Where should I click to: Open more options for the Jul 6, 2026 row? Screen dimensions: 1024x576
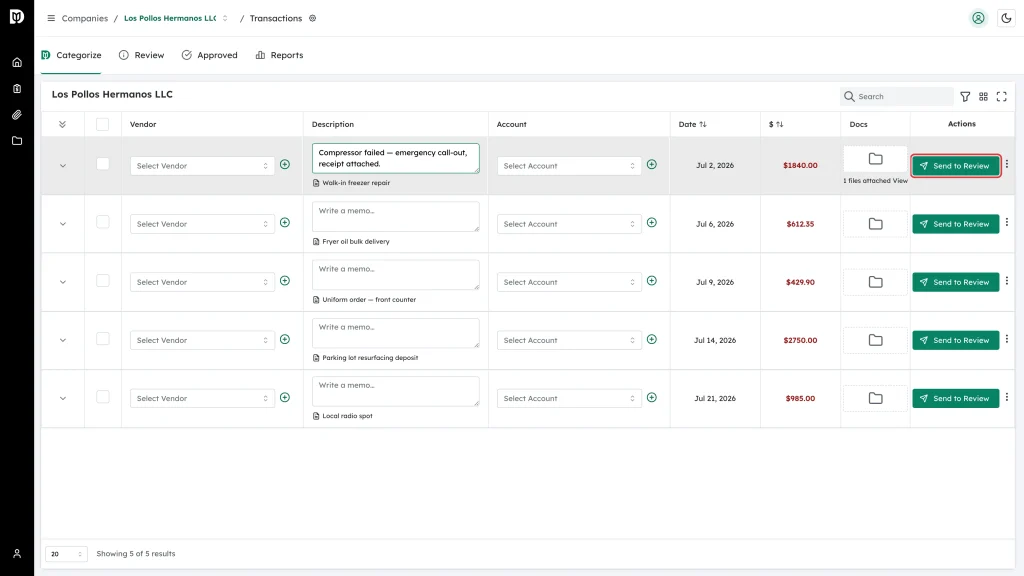coord(1007,223)
